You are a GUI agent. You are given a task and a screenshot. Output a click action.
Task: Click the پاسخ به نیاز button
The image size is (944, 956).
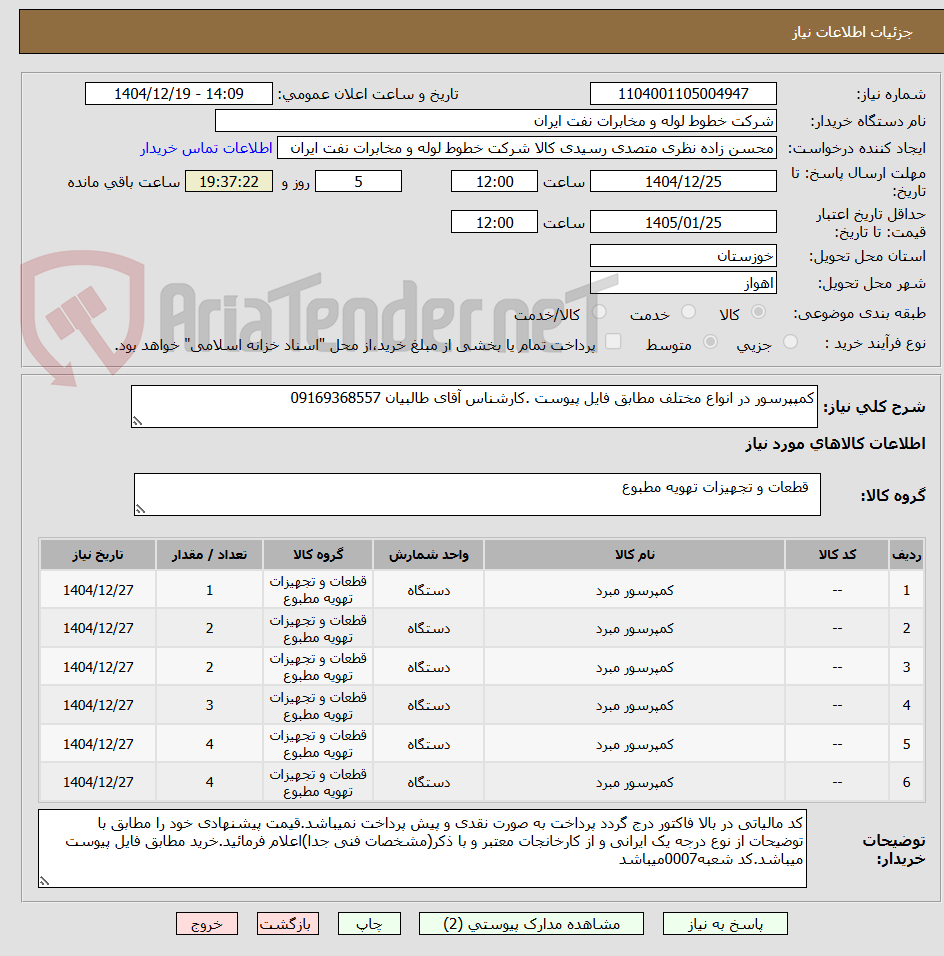(725, 924)
